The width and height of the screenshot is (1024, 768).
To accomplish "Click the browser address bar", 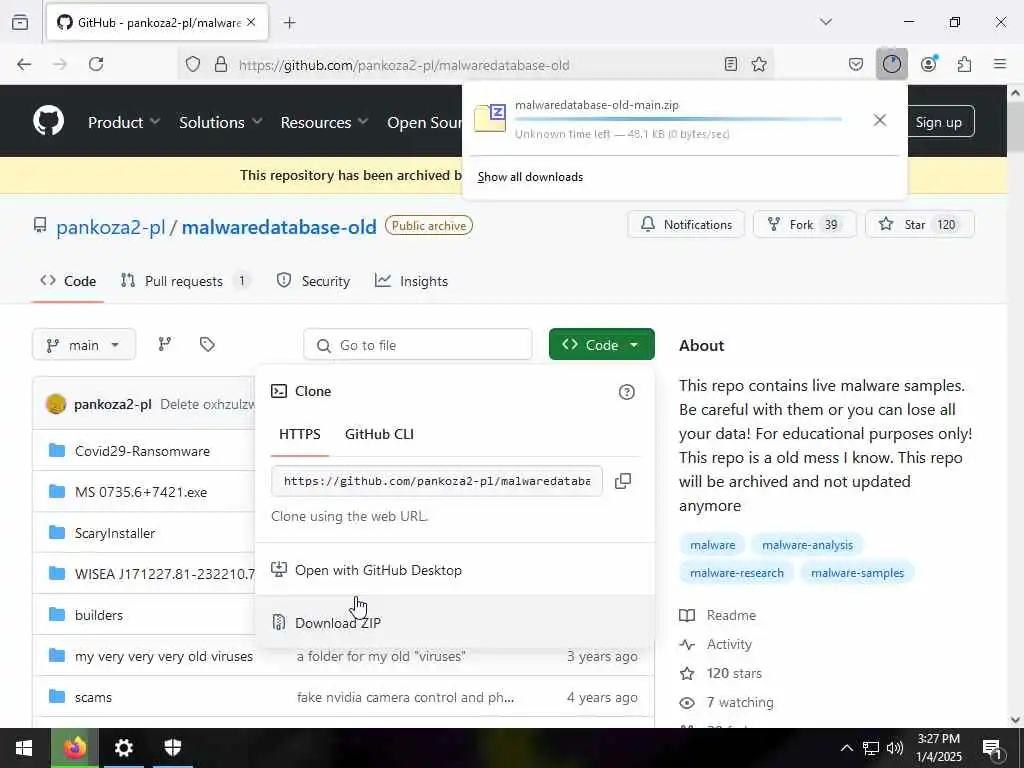I will point(478,64).
